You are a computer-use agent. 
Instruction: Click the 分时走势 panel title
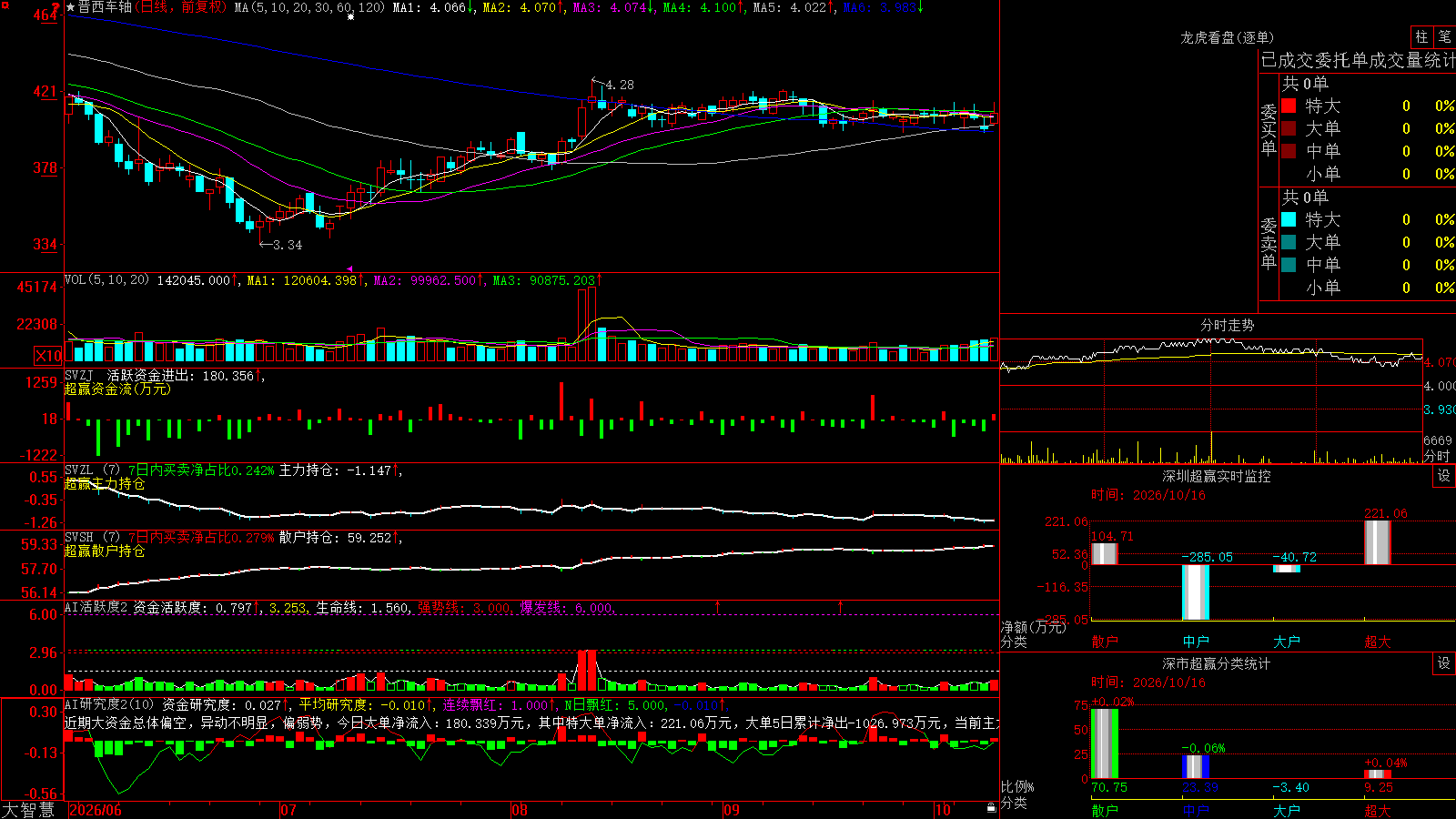pos(1227,325)
